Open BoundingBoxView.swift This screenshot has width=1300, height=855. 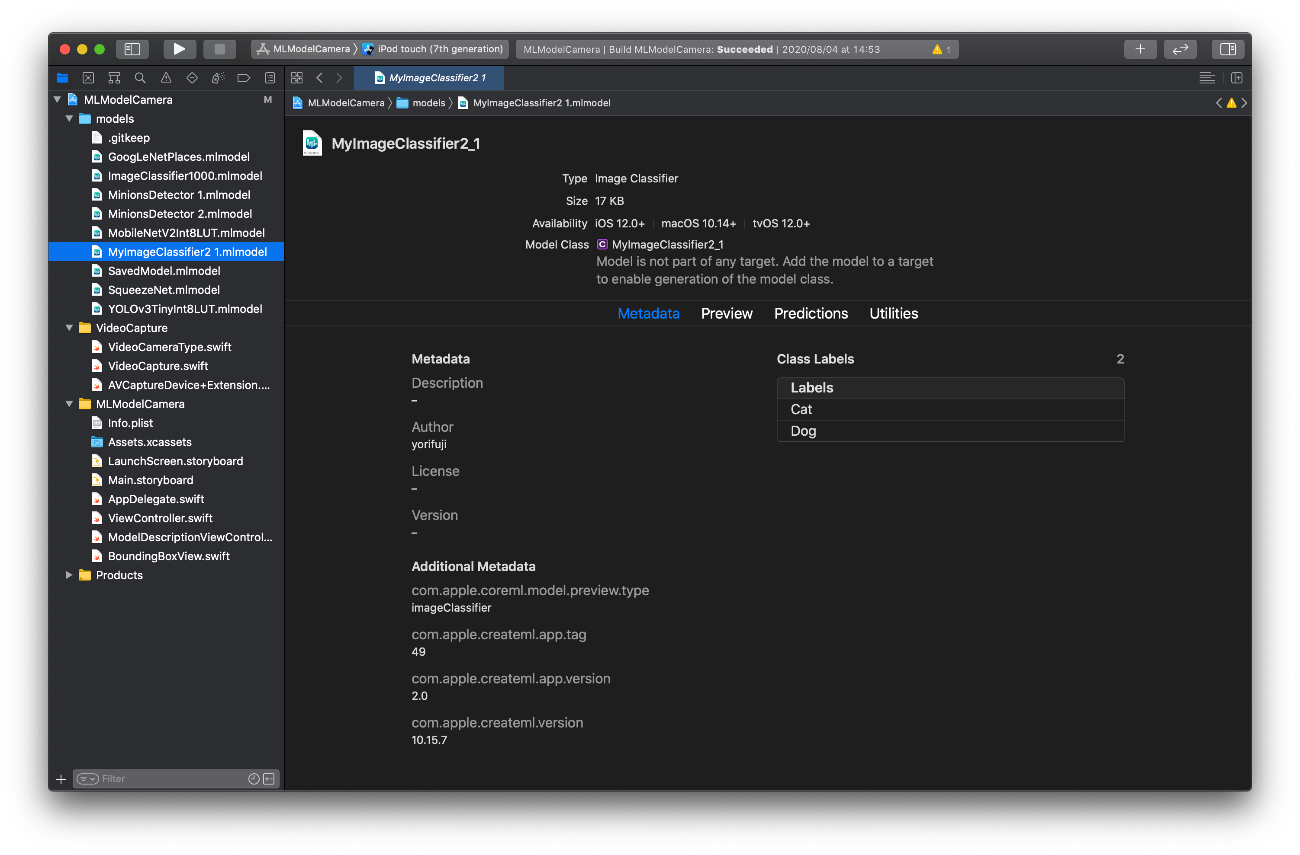point(169,556)
